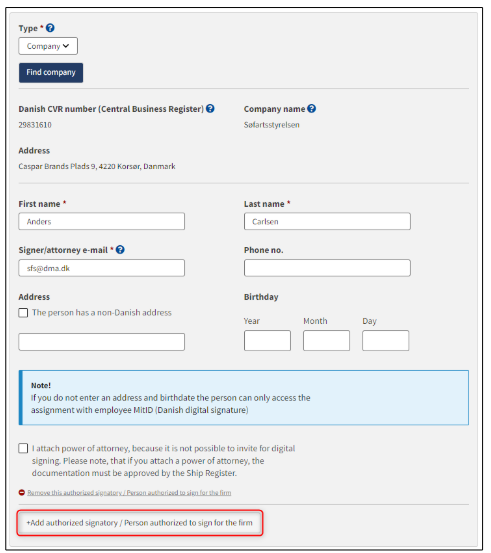Open help icon for Signer/attorney e-mail
The width and height of the screenshot is (491, 553).
(x=120, y=250)
